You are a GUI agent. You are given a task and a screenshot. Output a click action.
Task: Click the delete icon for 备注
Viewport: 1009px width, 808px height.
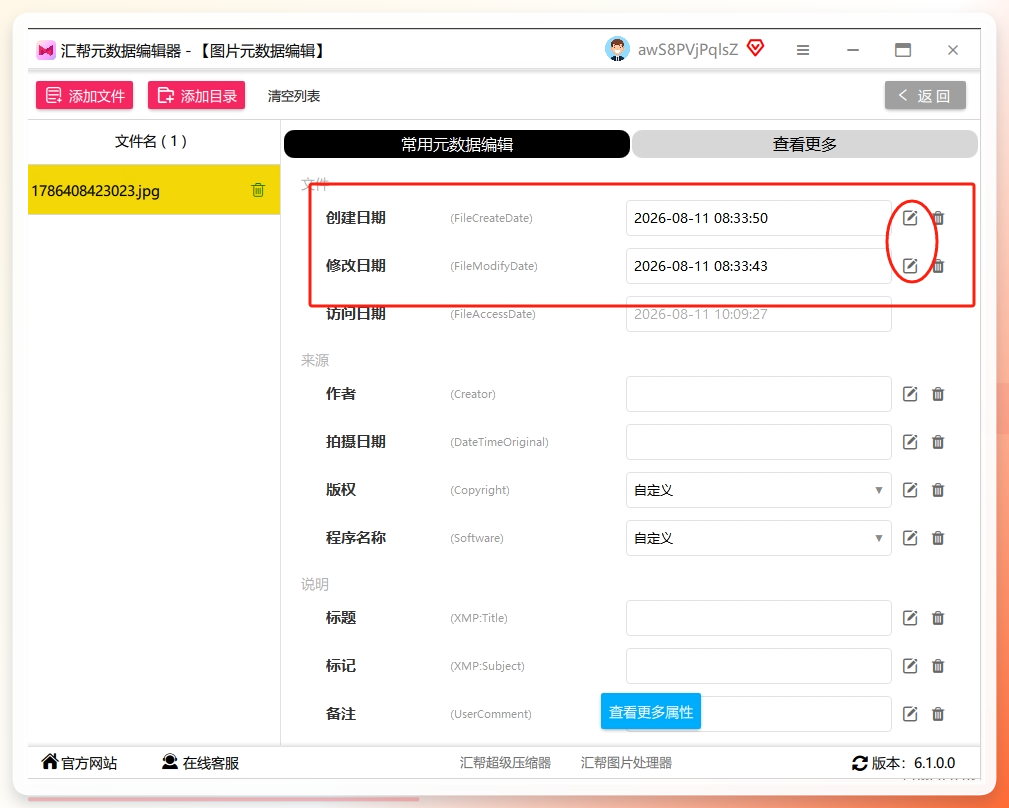click(938, 713)
